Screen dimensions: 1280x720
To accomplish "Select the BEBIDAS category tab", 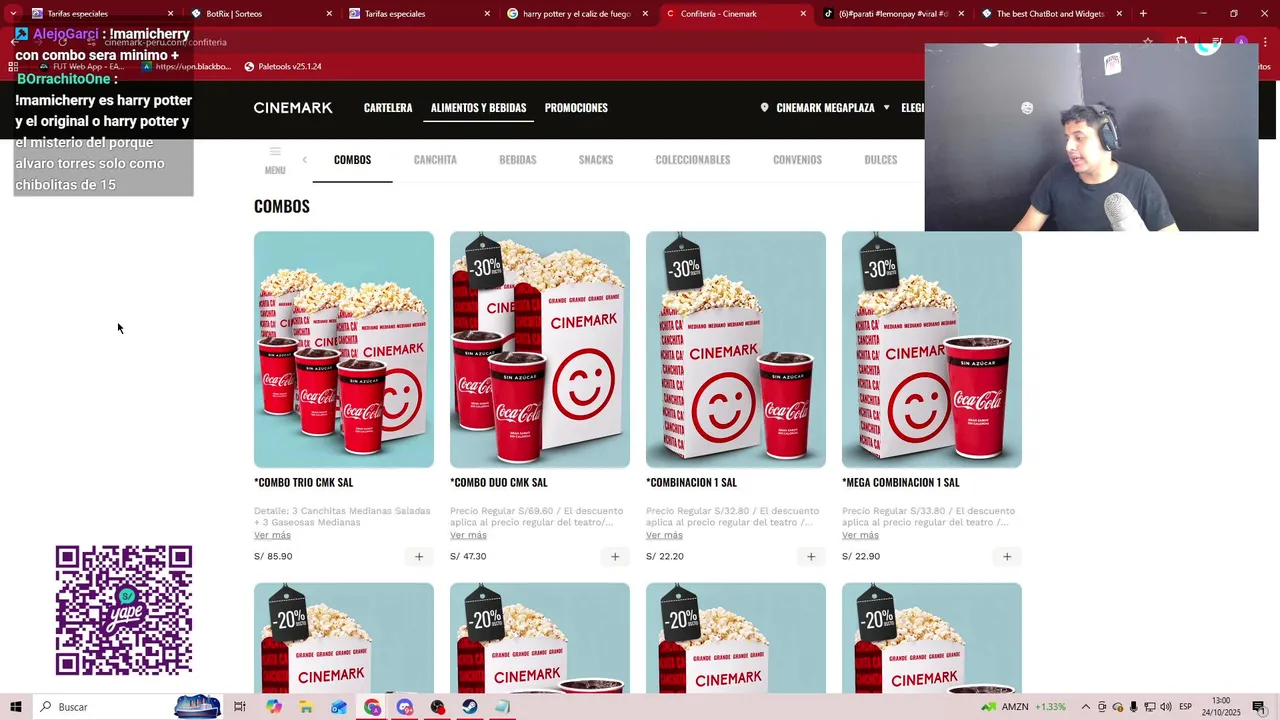I will (518, 160).
